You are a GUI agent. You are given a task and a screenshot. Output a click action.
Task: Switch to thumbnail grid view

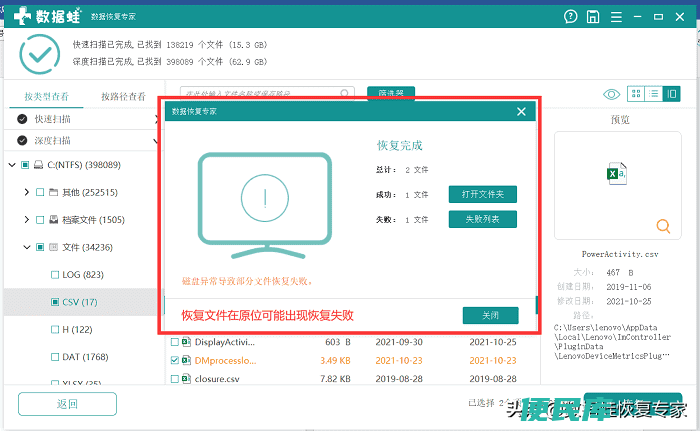point(636,94)
